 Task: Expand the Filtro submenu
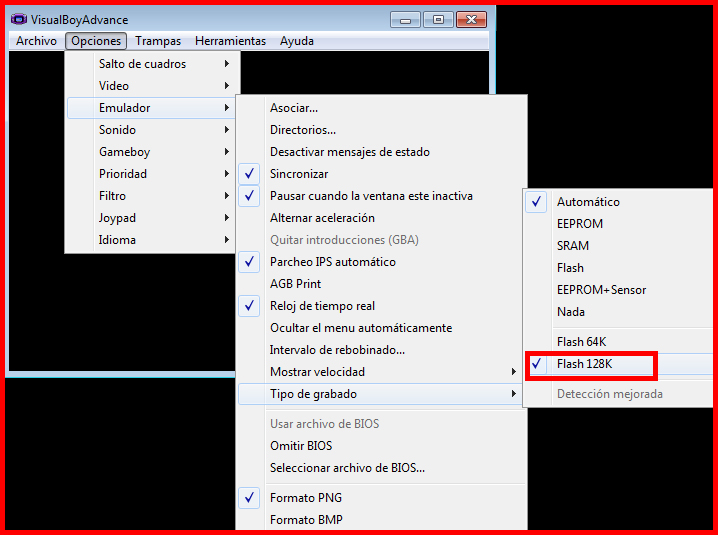pos(151,196)
